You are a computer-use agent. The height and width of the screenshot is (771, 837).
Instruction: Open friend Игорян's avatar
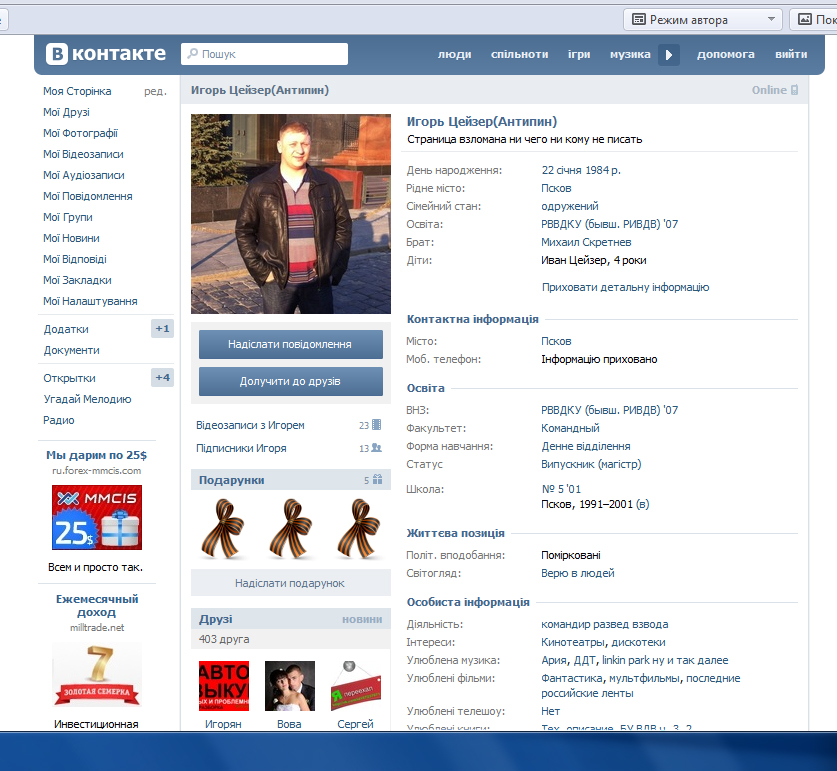click(x=224, y=686)
